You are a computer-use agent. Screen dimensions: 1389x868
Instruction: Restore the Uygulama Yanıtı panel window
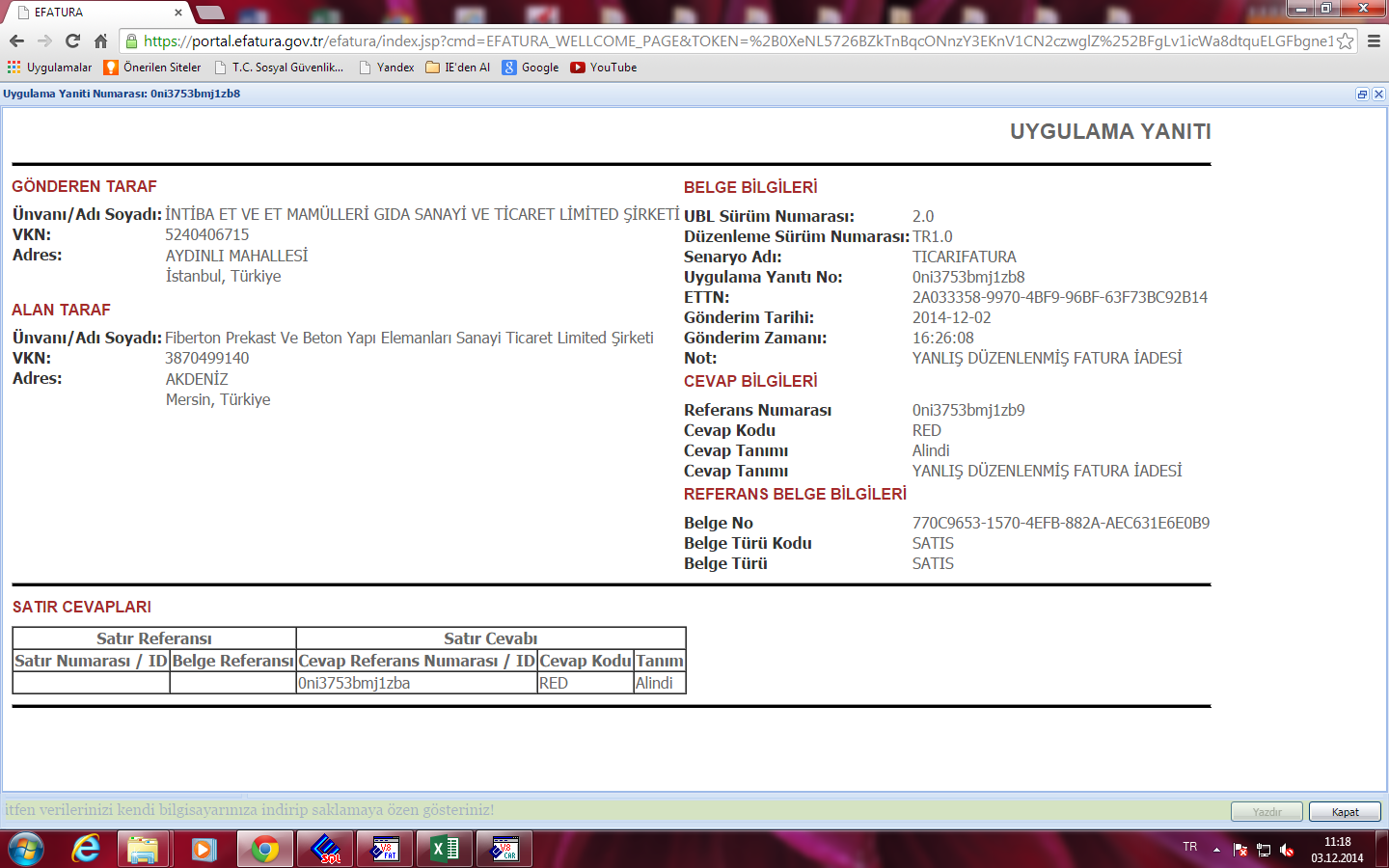1362,94
